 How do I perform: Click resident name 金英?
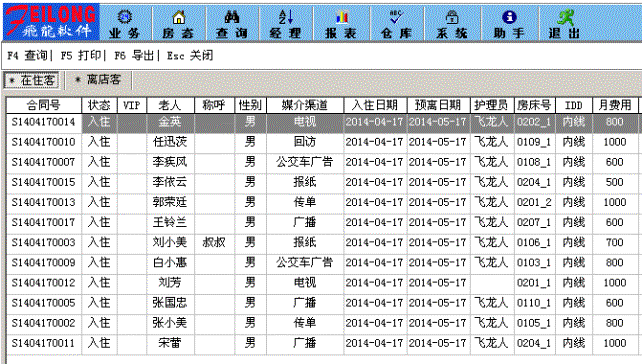click(170, 122)
